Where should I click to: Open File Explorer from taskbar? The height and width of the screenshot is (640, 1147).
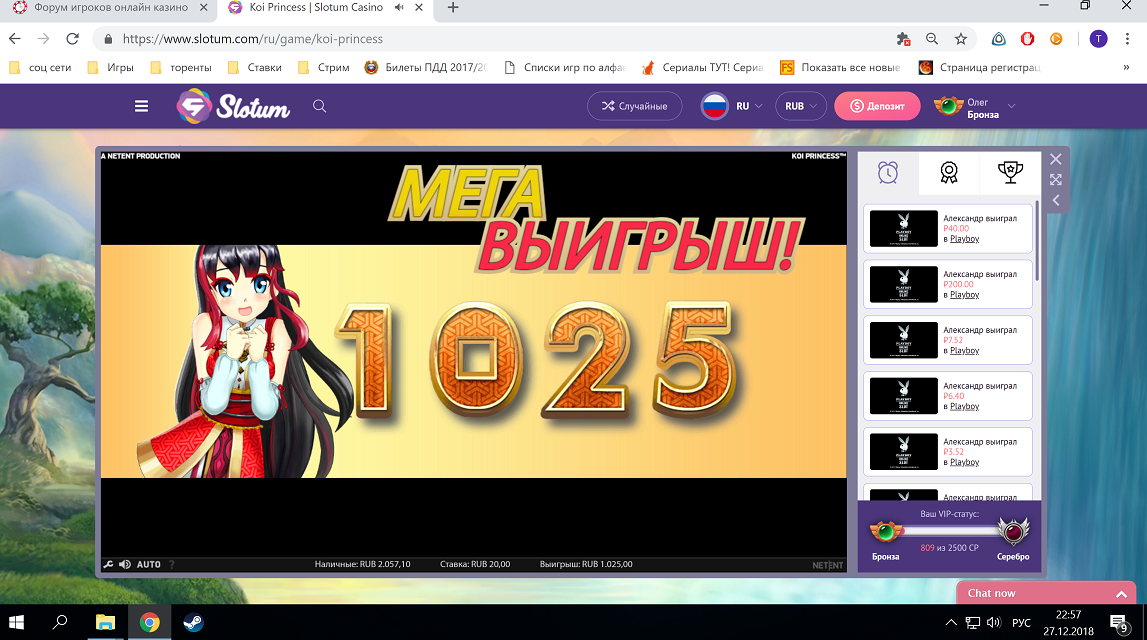(x=105, y=622)
